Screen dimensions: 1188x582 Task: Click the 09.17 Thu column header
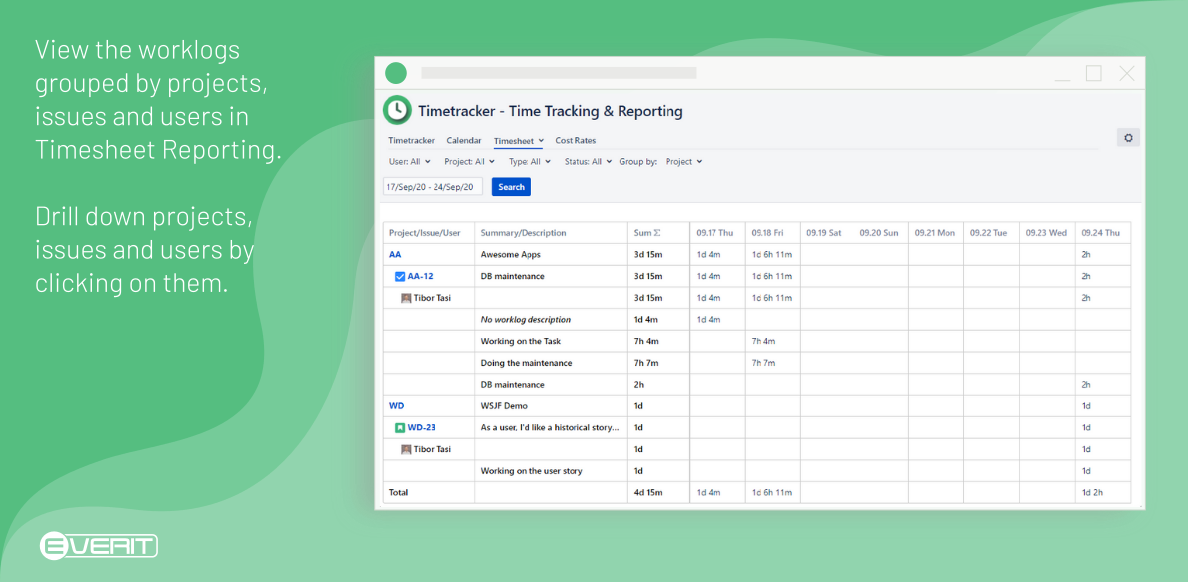(716, 233)
